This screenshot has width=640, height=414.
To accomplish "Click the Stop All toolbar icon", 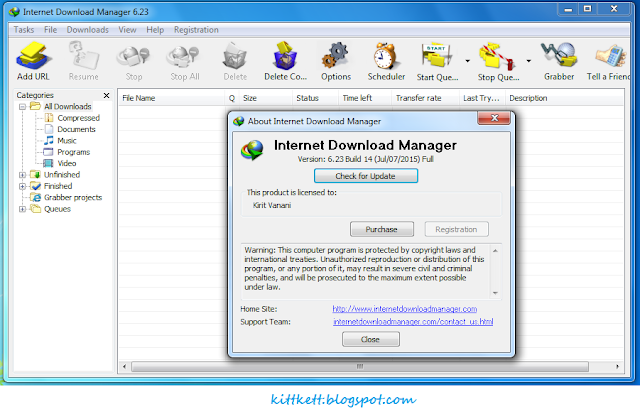I will [184, 56].
